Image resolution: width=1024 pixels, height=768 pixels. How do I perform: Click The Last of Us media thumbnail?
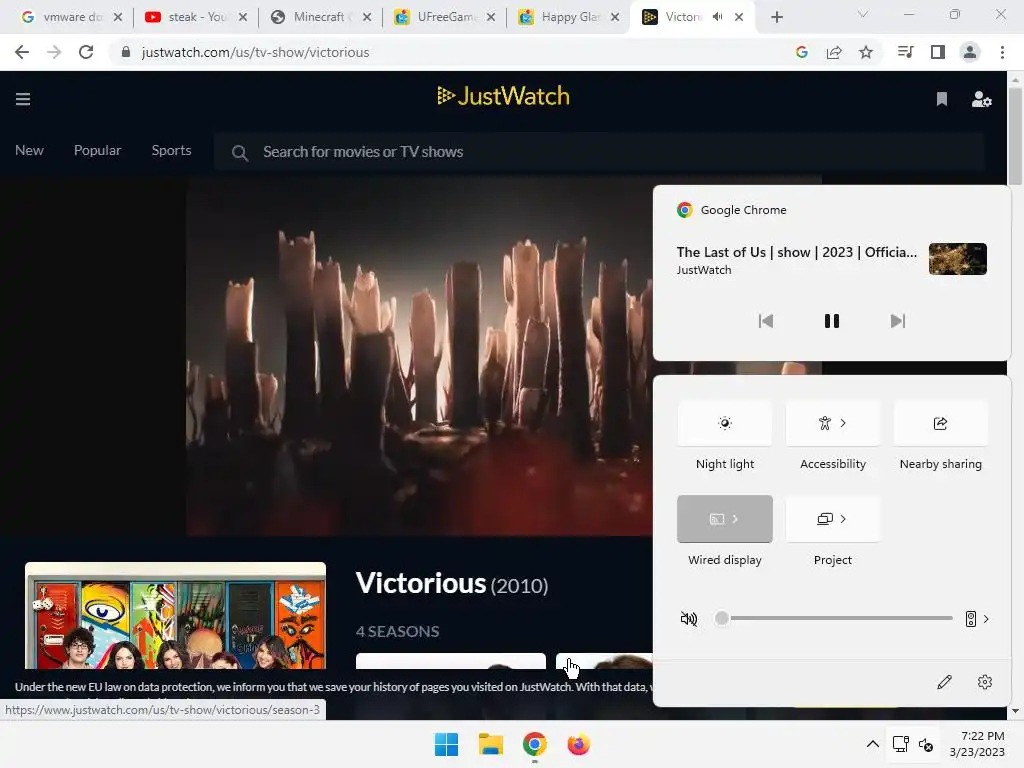pyautogui.click(x=957, y=259)
